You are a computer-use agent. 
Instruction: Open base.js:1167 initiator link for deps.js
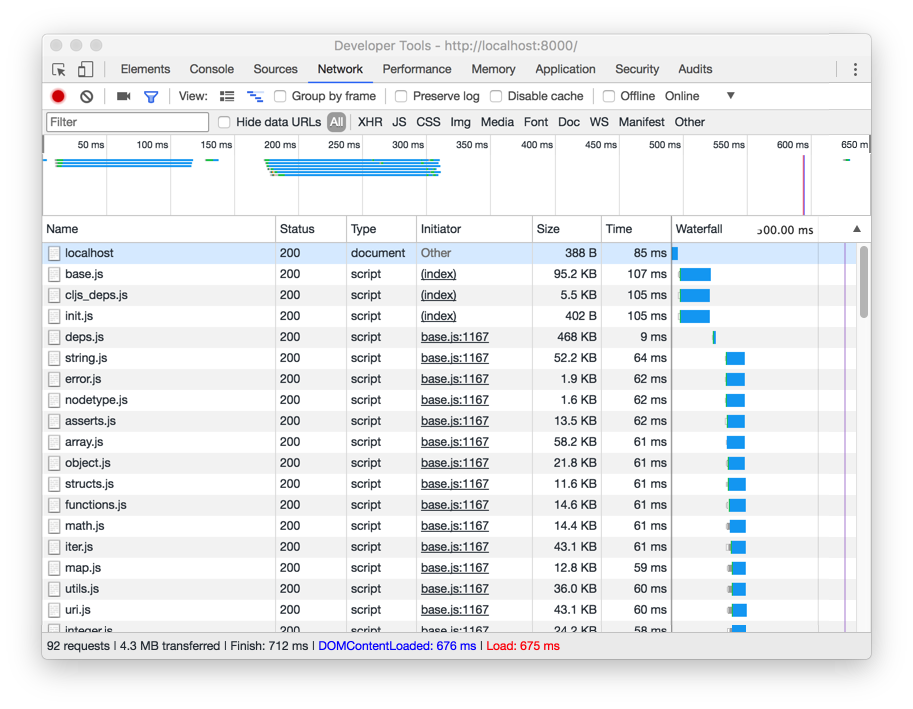tap(455, 337)
